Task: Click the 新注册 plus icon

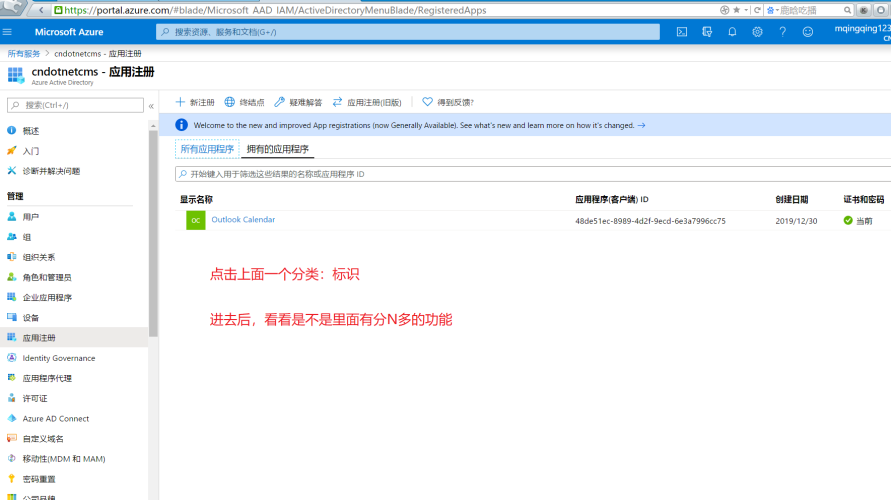Action: pyautogui.click(x=180, y=102)
